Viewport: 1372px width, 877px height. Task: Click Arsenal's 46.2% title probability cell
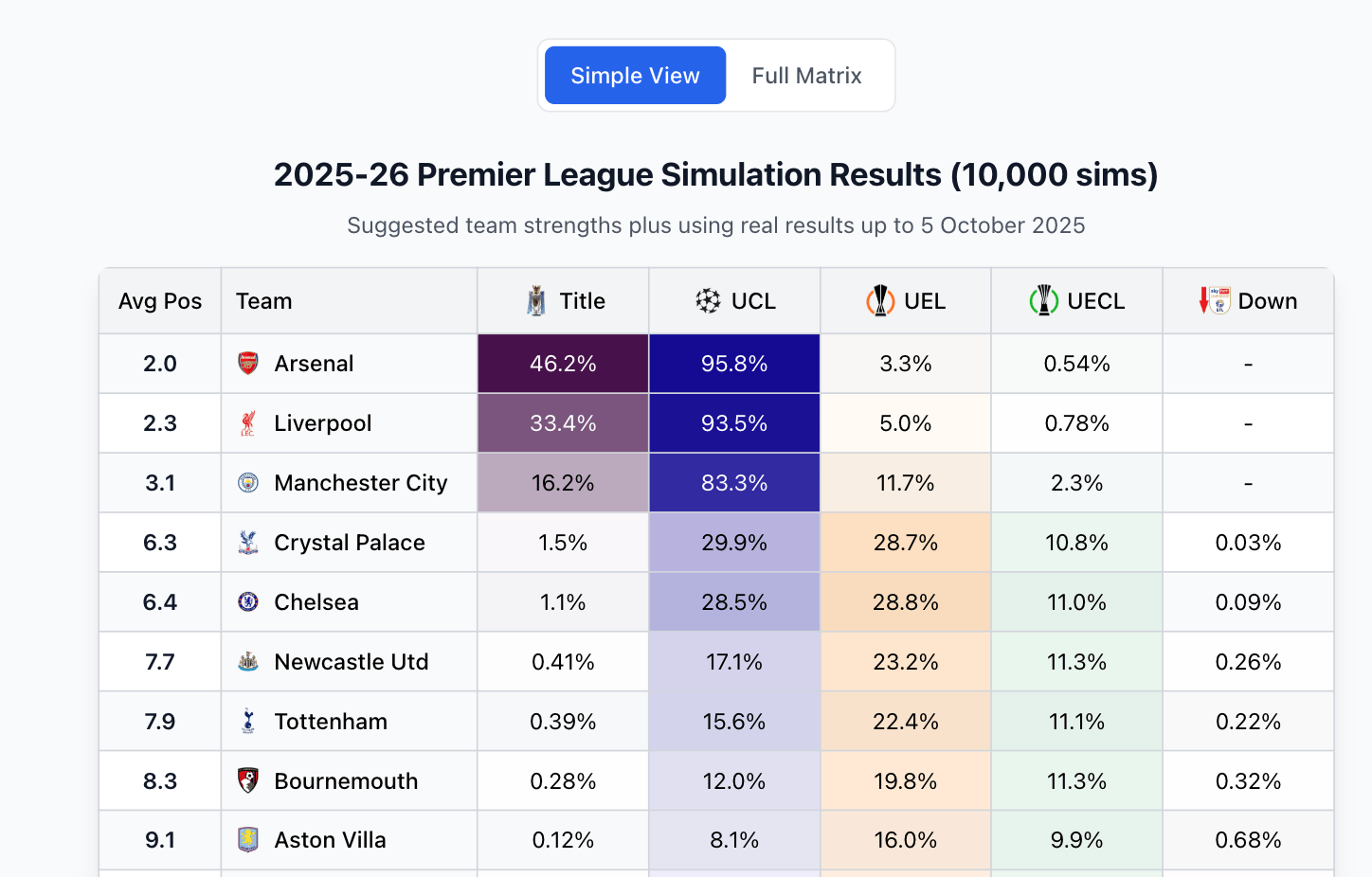tap(563, 364)
